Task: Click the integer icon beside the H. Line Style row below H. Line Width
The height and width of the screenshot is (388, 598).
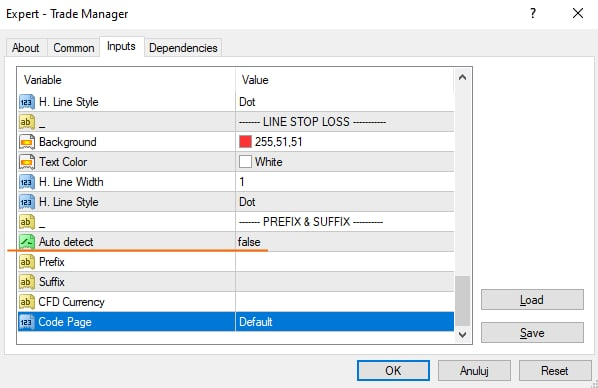Action: click(27, 202)
